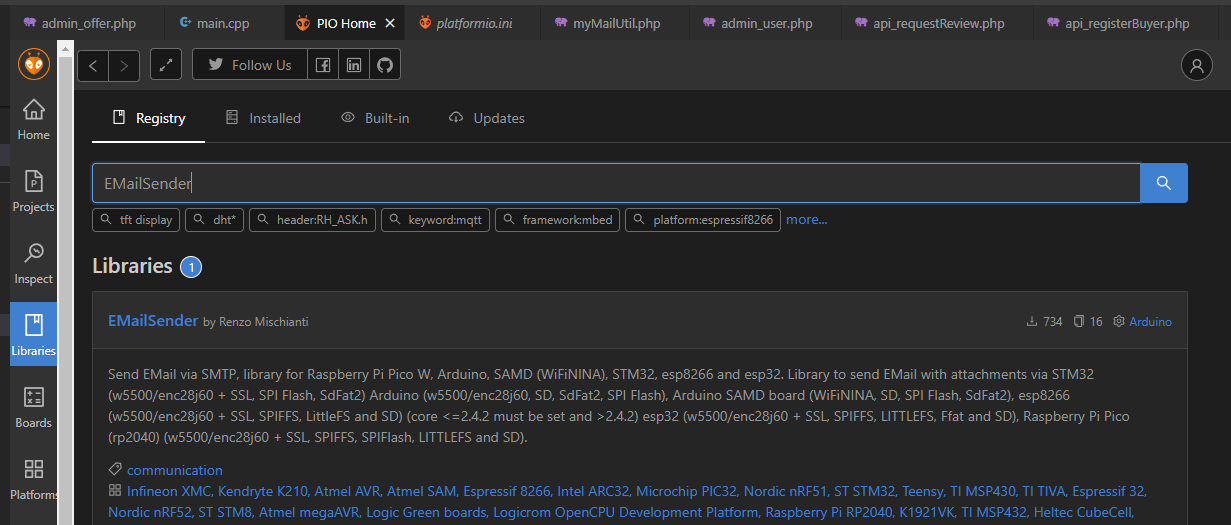This screenshot has height=525, width=1231.
Task: Click the author name Renzo Mischianti
Action: 263,322
